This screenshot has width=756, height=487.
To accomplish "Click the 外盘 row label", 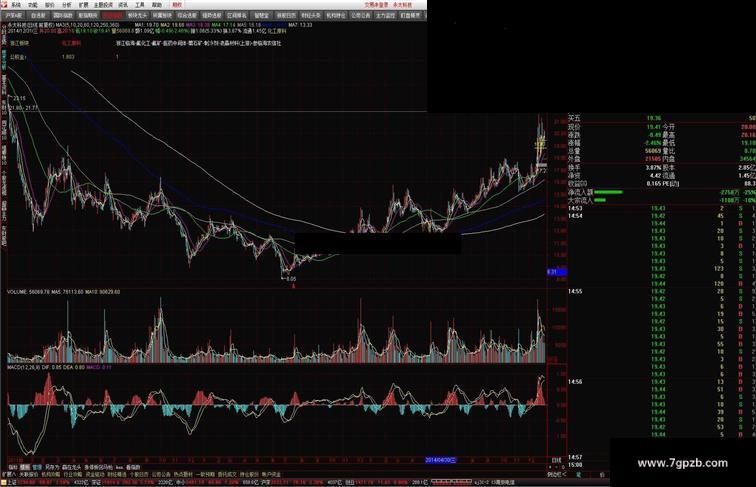I will tap(574, 158).
